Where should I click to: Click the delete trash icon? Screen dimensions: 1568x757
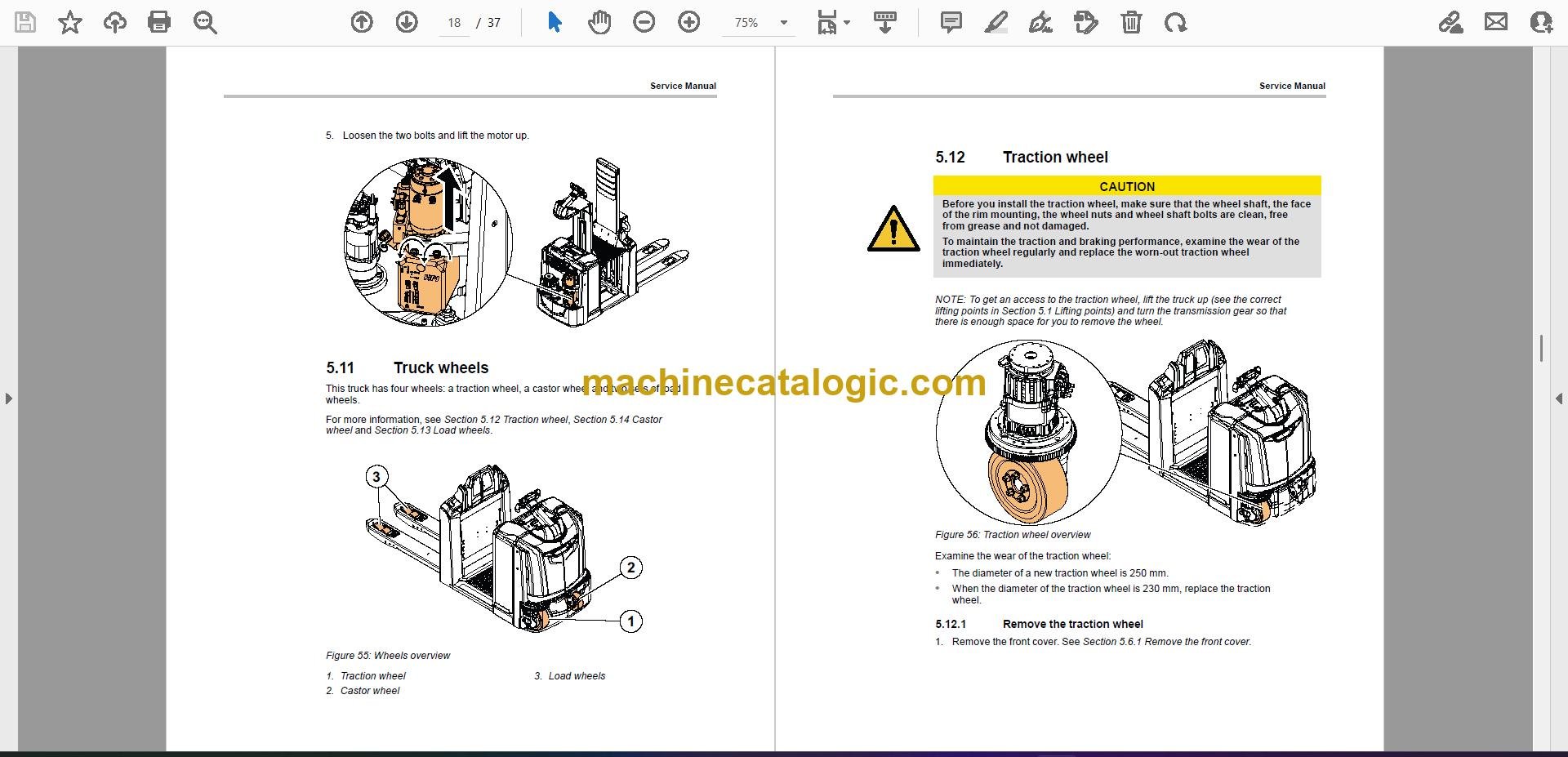[1131, 22]
